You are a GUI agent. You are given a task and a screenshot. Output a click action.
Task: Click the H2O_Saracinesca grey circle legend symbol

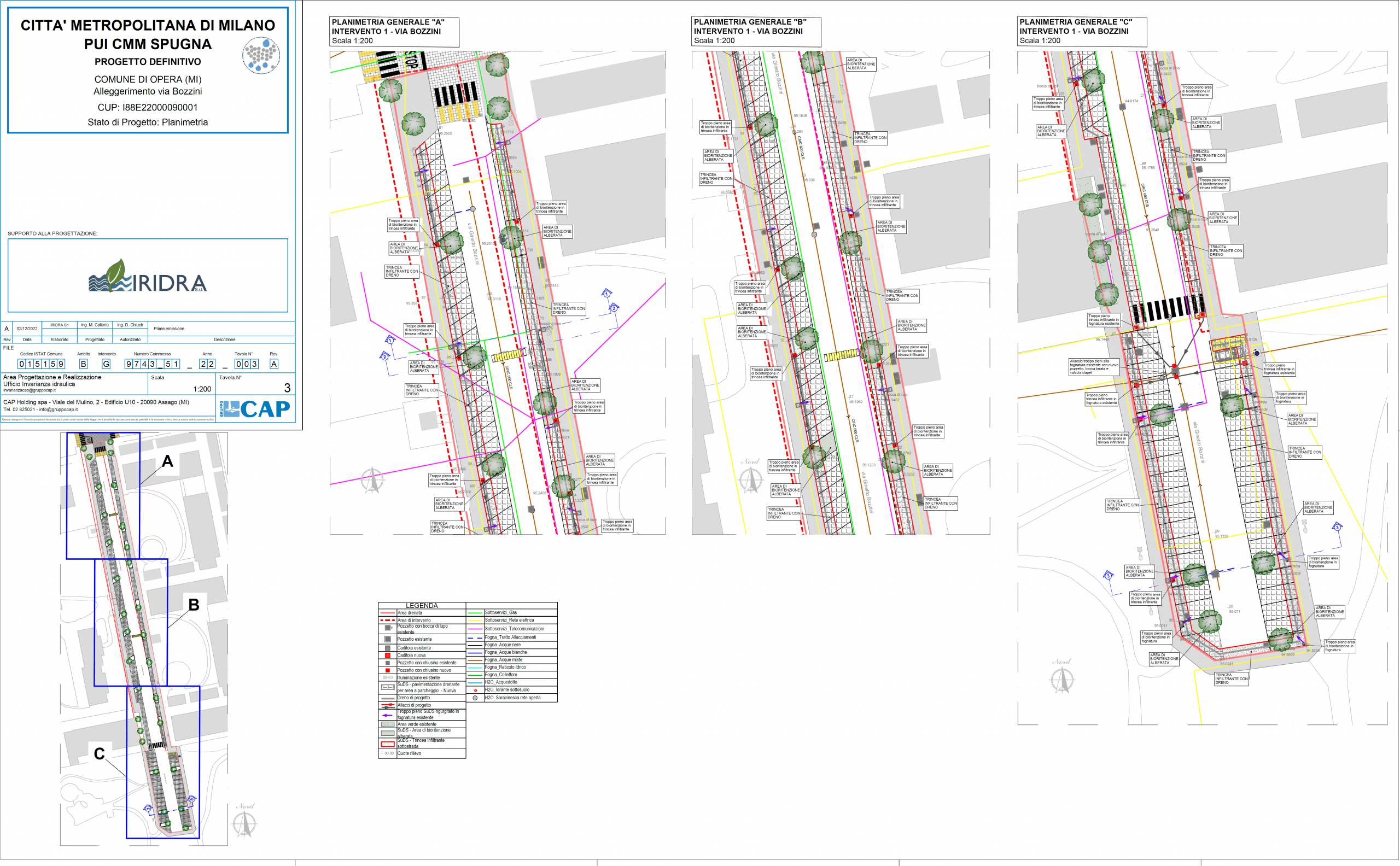click(x=475, y=698)
